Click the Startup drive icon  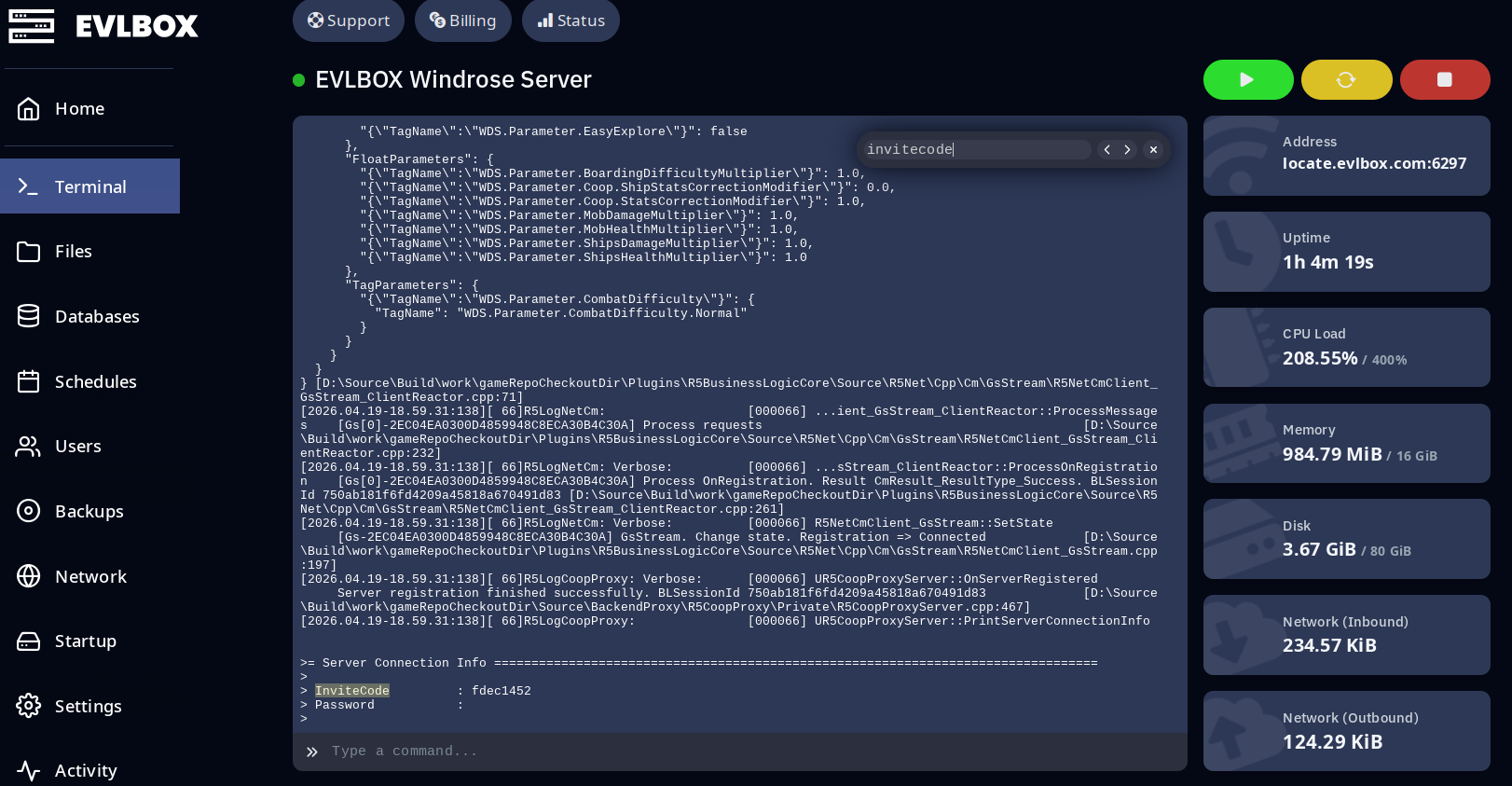(29, 641)
